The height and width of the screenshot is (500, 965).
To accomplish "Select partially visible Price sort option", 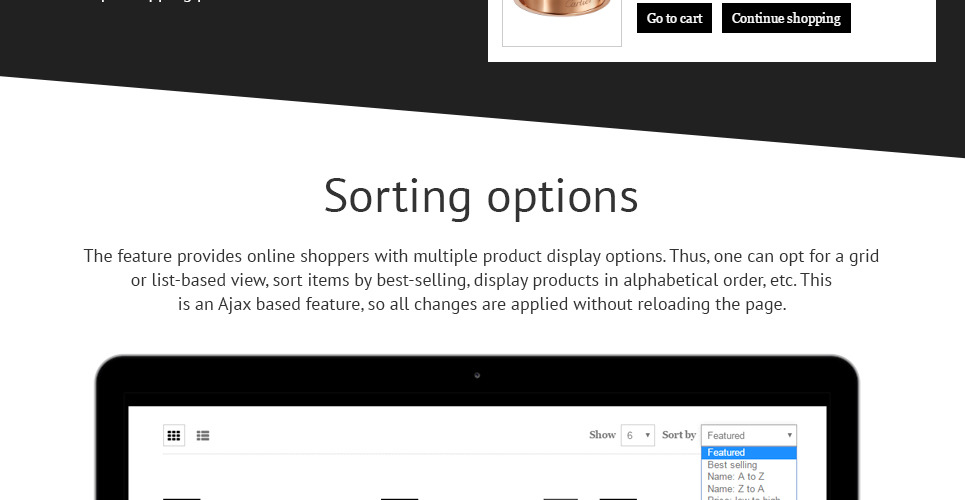I will click(x=738, y=497).
